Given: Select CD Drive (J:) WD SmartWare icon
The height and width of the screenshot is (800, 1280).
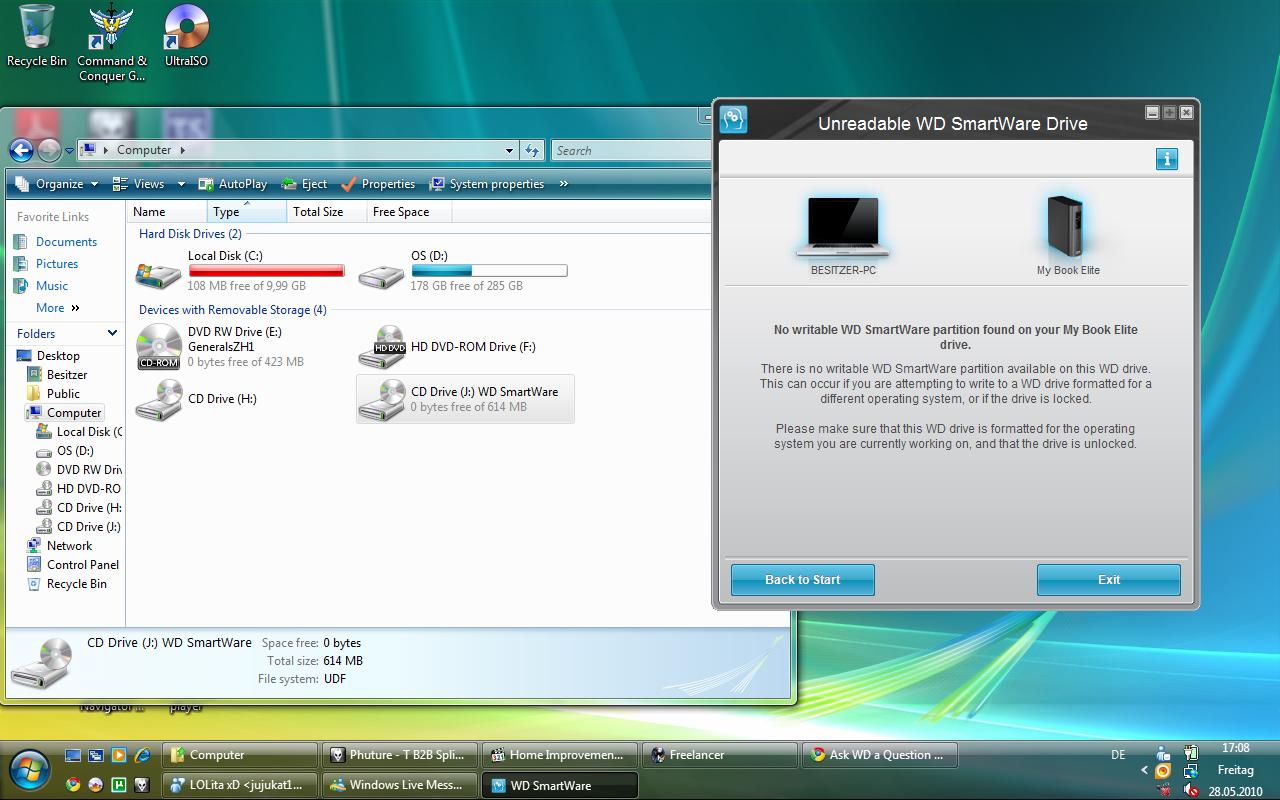Looking at the screenshot, I should click(381, 399).
